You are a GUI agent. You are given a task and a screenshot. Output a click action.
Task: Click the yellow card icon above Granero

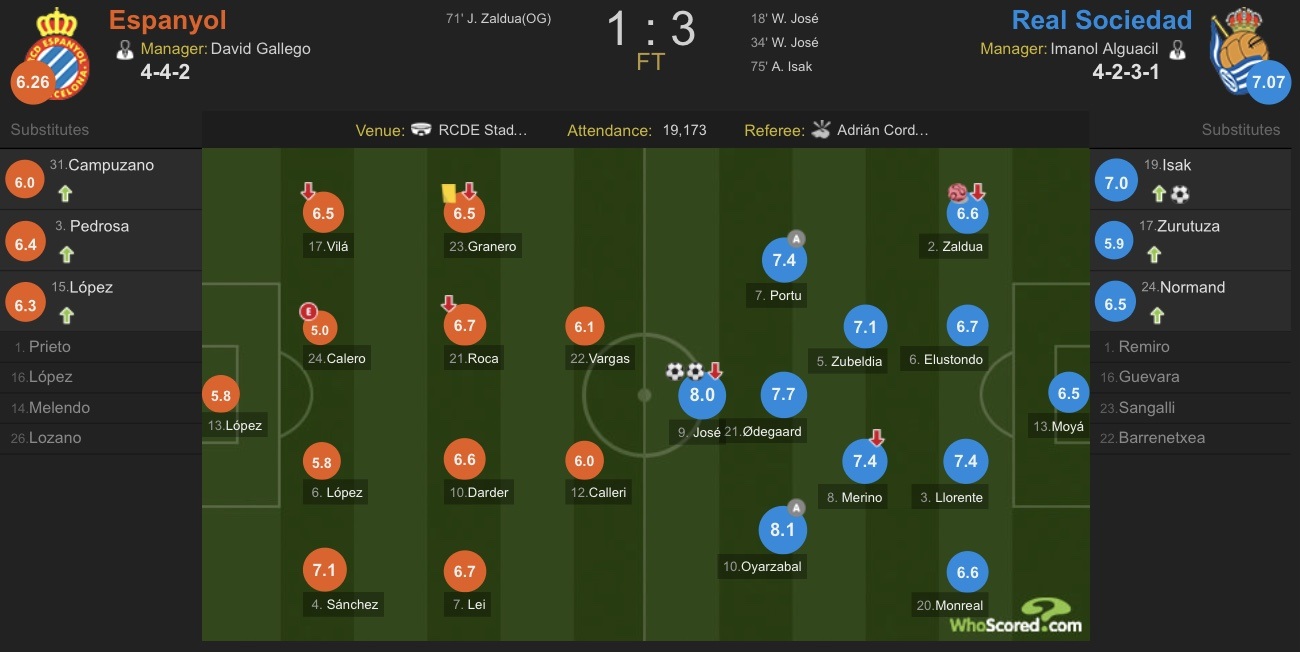[x=449, y=191]
